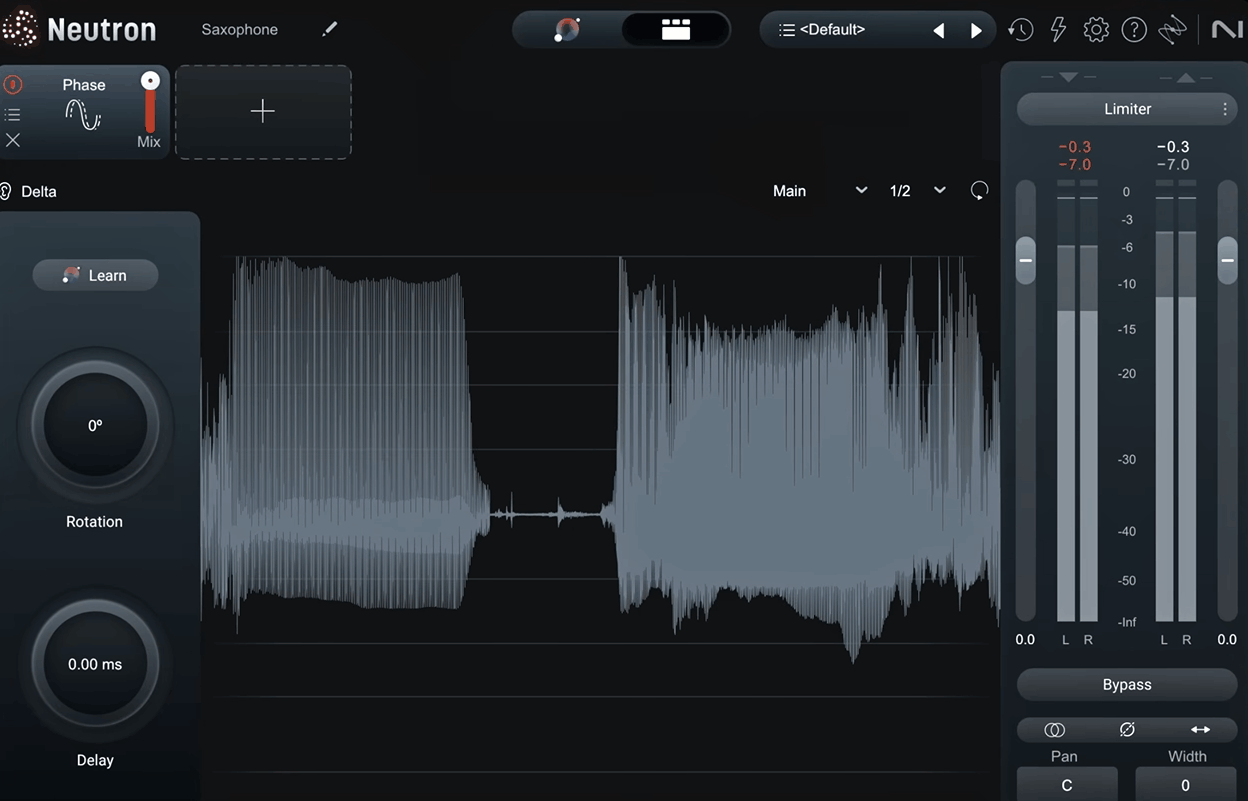Click the Native Instruments NI logo
Screen dimensions: 1248x801
point(1227,30)
